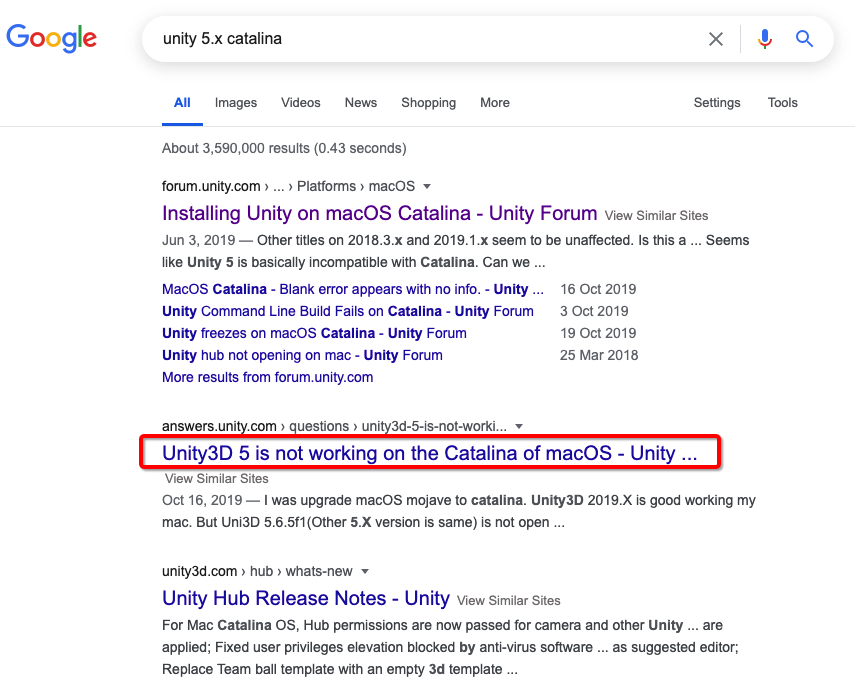Screen dimensions: 855x687
Task: Open the Unity3D 5 not working on Catalina result
Action: tap(430, 453)
